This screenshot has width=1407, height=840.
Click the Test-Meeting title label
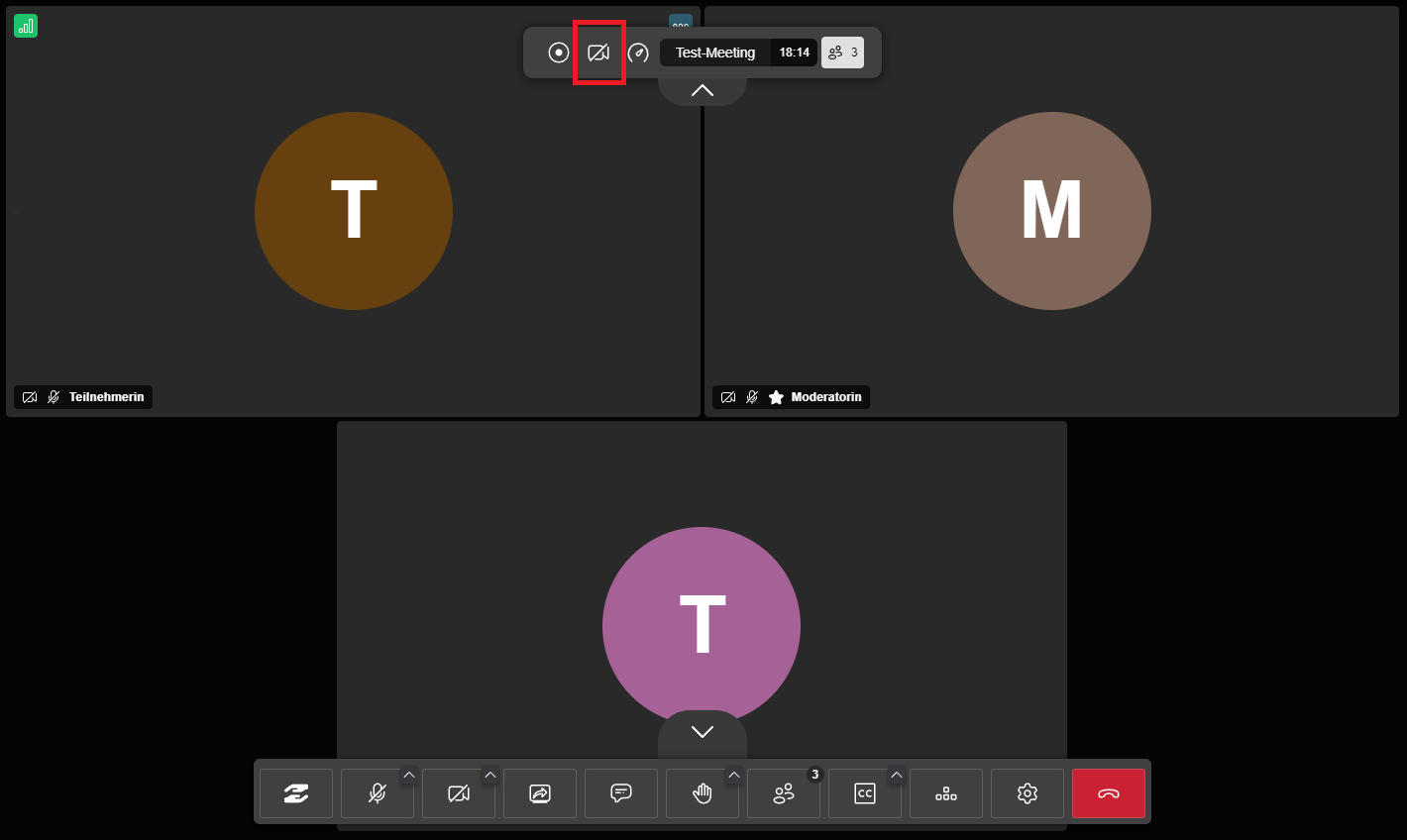pyautogui.click(x=715, y=52)
